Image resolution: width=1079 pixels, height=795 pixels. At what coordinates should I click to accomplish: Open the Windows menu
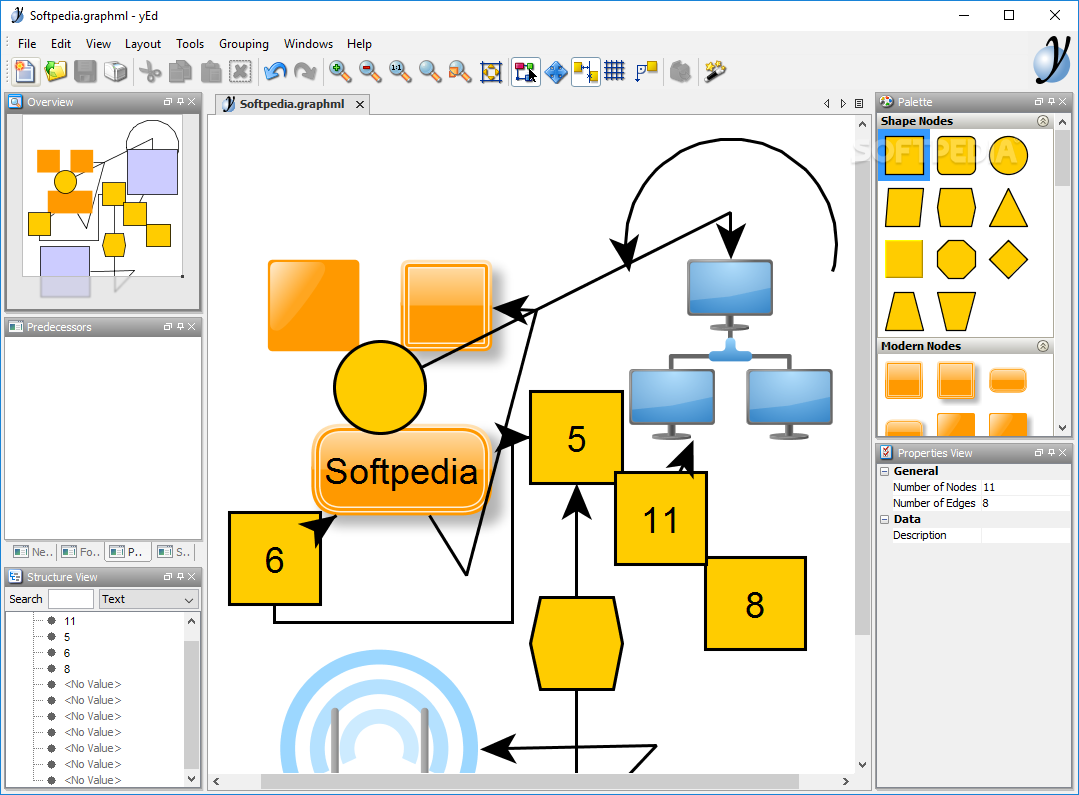pyautogui.click(x=308, y=43)
